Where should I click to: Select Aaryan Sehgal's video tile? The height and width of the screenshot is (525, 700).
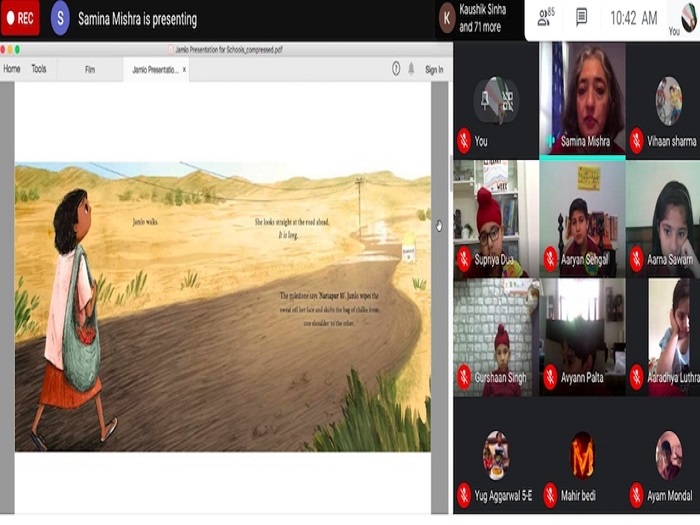coord(582,219)
